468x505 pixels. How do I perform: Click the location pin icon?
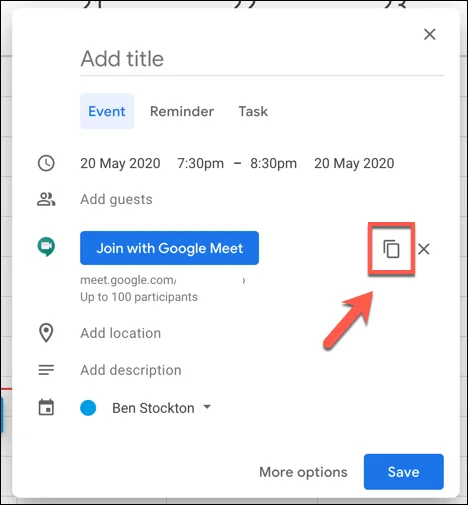coord(46,333)
